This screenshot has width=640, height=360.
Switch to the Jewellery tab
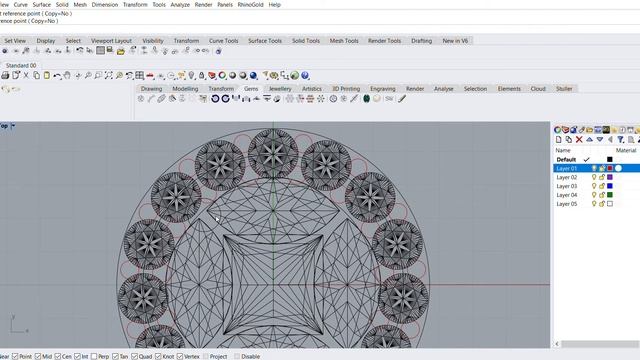tap(280, 89)
